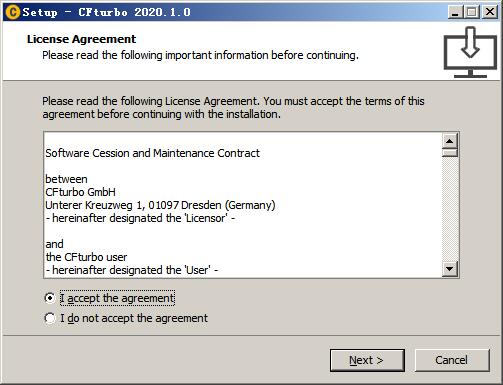Screen dimensions: 503x385
Task: Click the license scrollbar thumb
Action: pos(450,153)
